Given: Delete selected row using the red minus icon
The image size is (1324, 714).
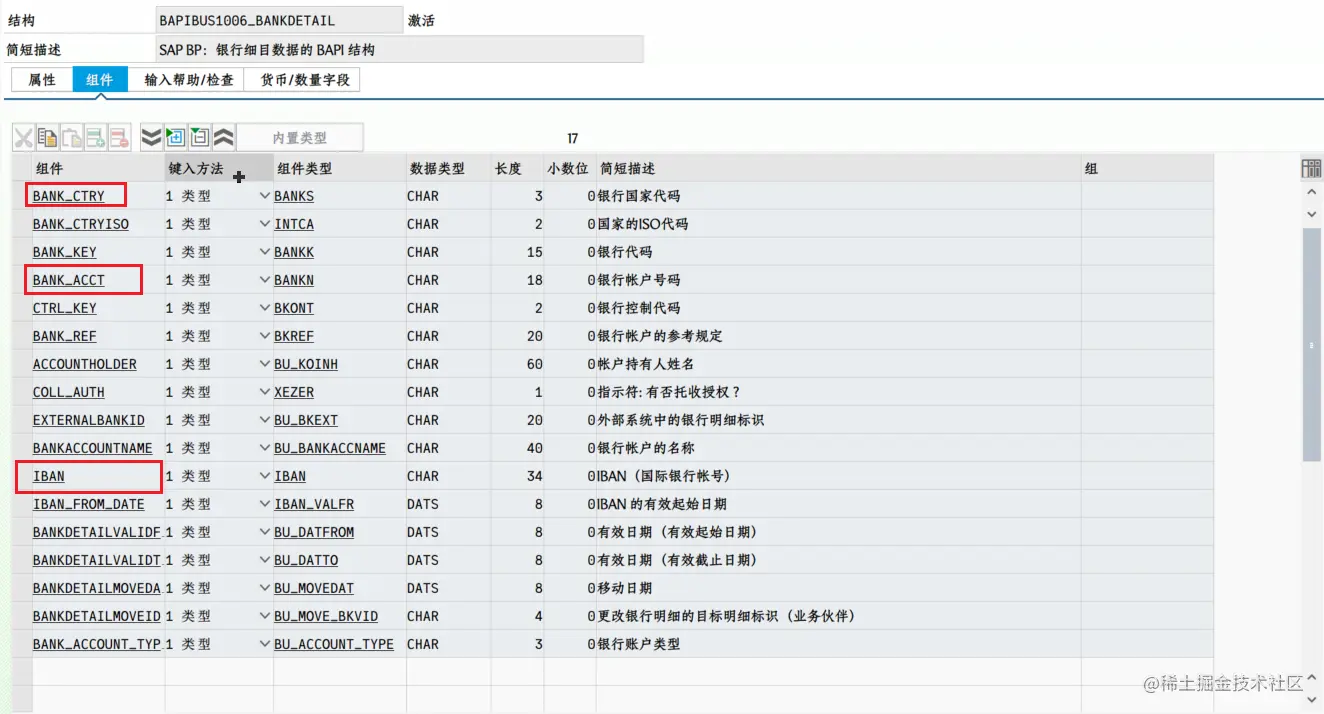Looking at the screenshot, I should (x=118, y=137).
